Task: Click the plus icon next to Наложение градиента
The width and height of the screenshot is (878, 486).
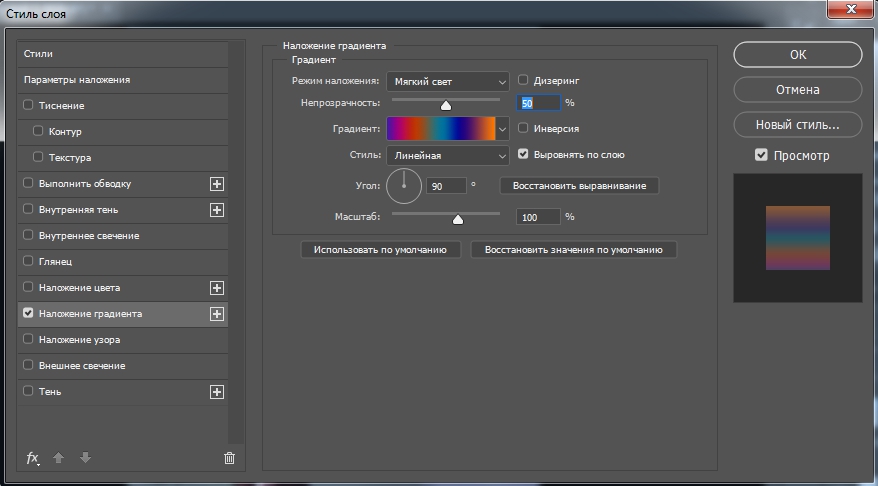Action: coord(216,314)
